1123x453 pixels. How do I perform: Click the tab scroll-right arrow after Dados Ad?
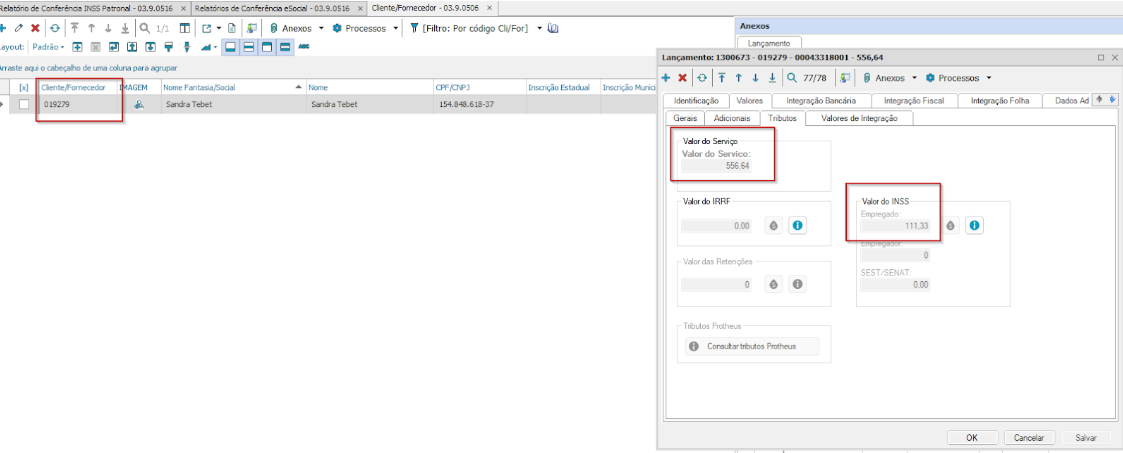(1111, 99)
